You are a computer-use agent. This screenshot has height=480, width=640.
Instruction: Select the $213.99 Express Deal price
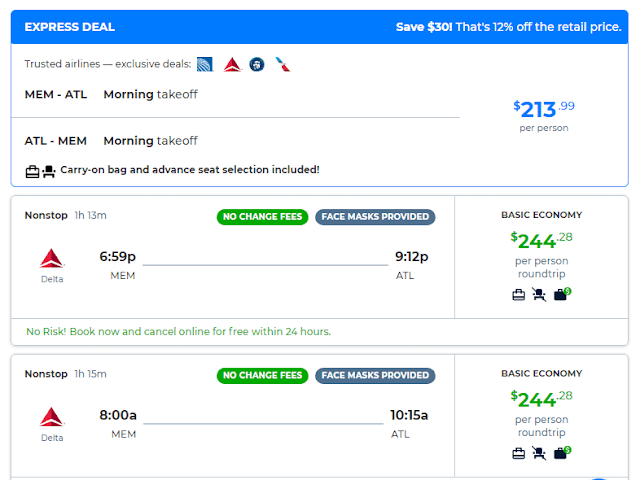[544, 109]
